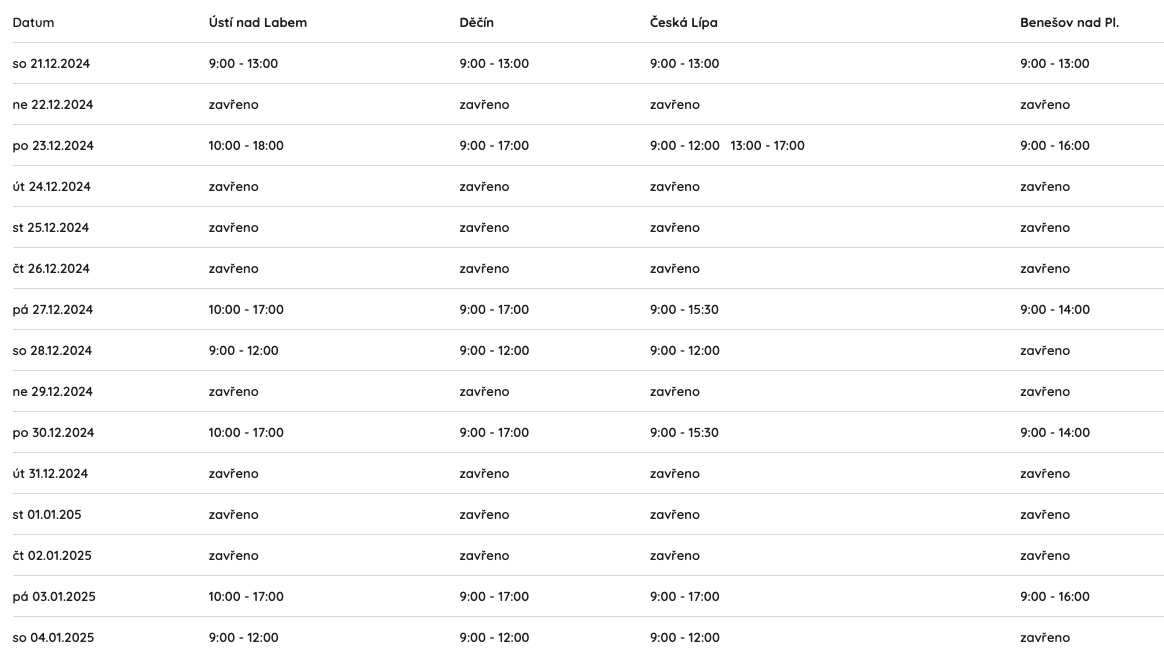Click the st 01.01.205 date cell
Image resolution: width=1164 pixels, height=665 pixels.
click(x=47, y=514)
